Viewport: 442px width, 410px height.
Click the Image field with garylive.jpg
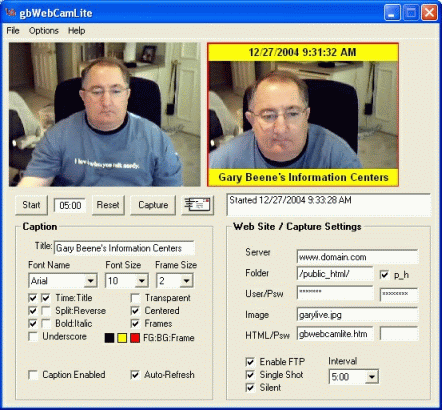(x=357, y=314)
